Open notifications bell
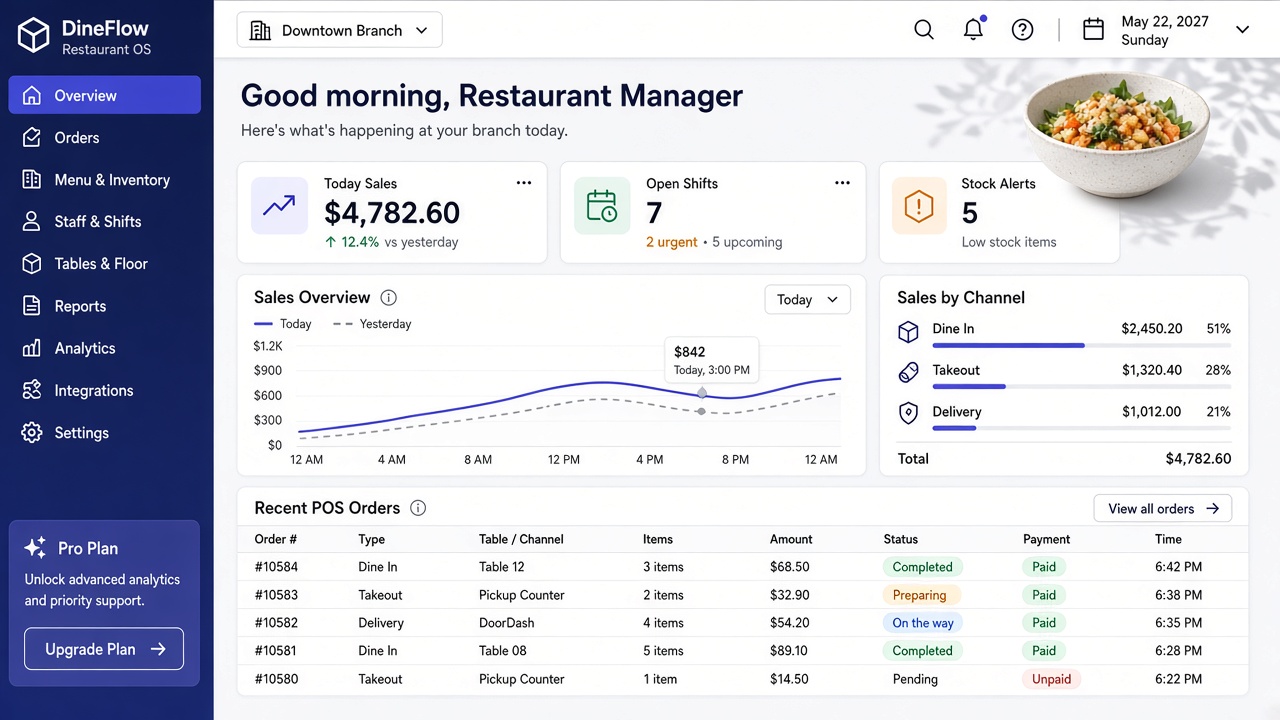 point(973,29)
